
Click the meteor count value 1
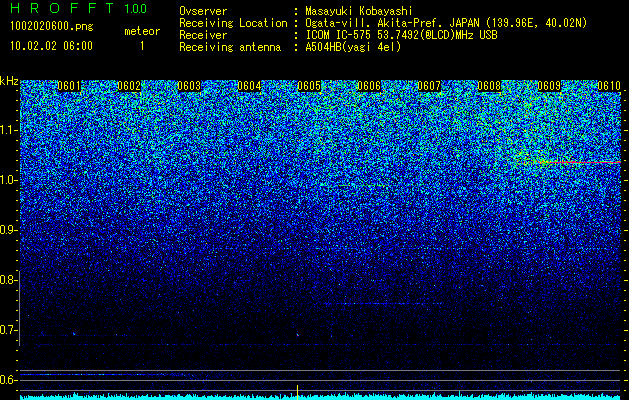coord(142,46)
